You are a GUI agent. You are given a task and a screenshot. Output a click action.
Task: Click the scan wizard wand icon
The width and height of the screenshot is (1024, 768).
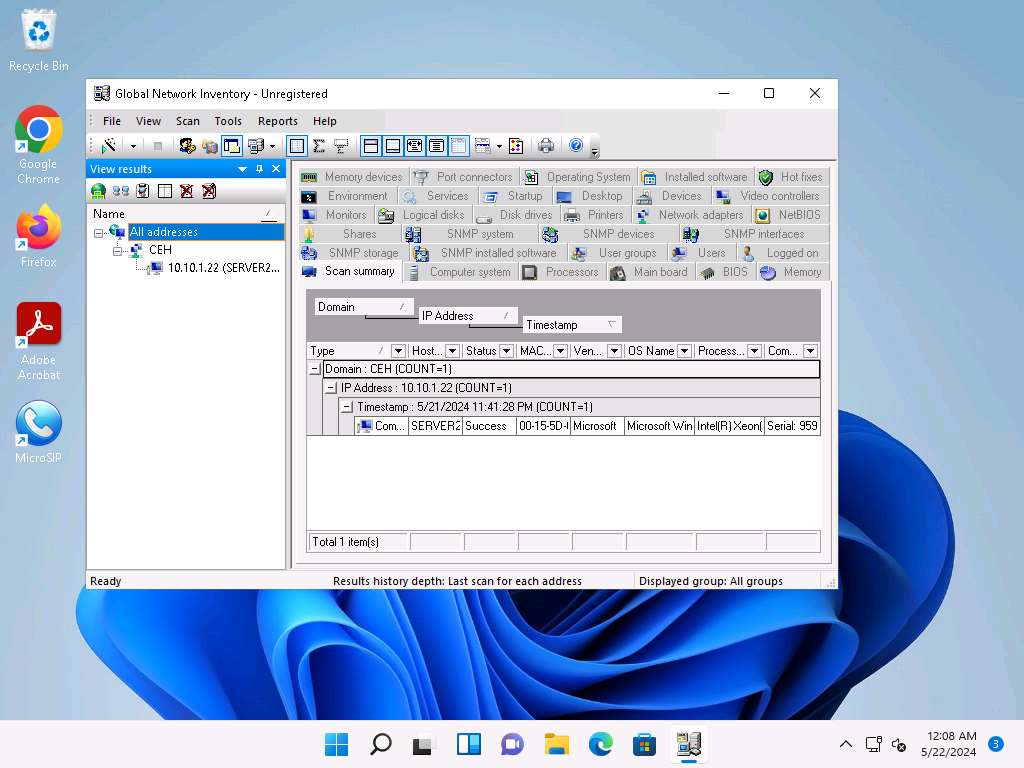pos(109,146)
